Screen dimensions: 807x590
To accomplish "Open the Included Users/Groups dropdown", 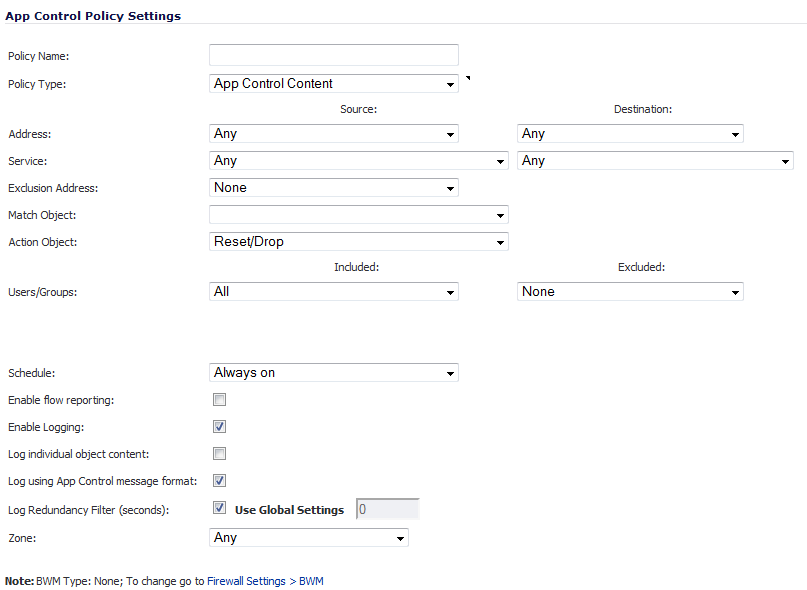I will coord(334,291).
